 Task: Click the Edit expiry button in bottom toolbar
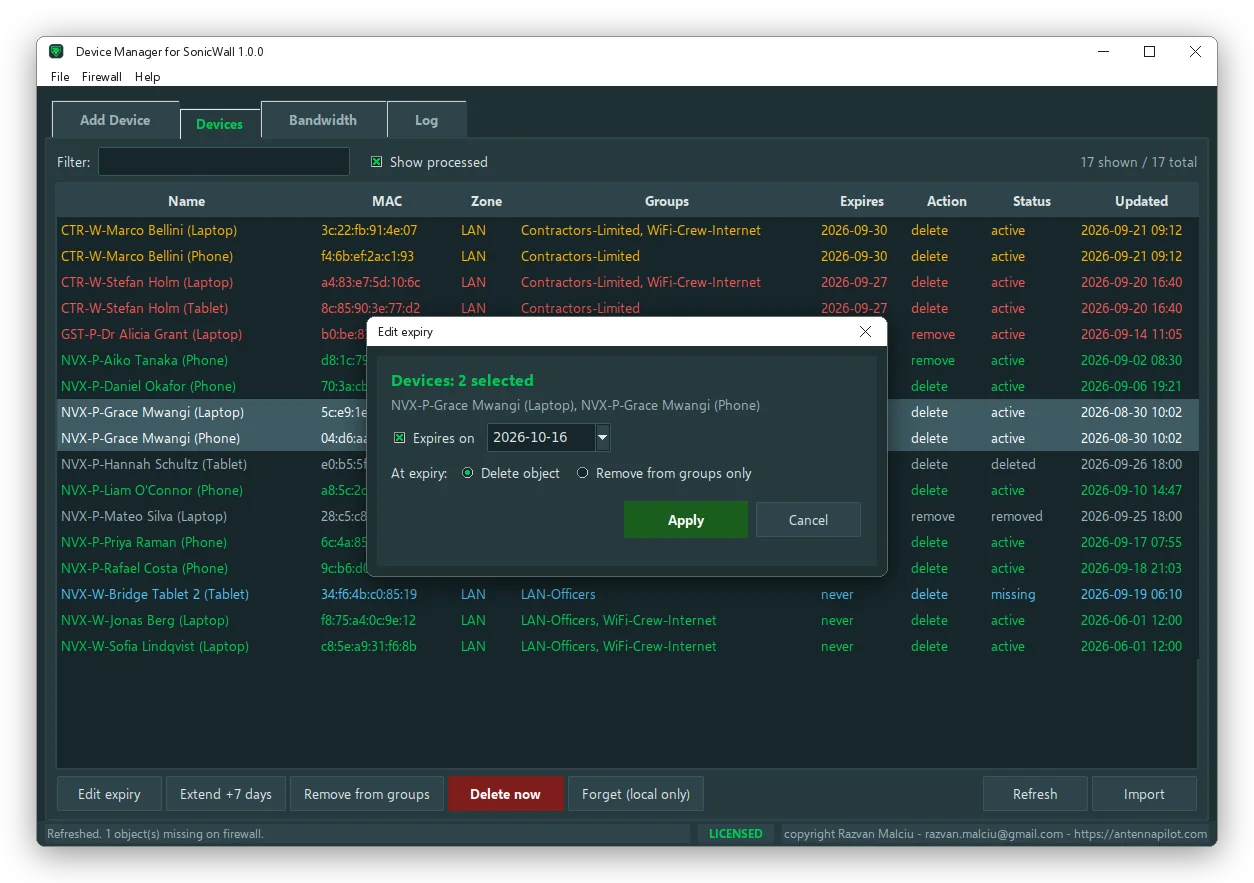110,794
